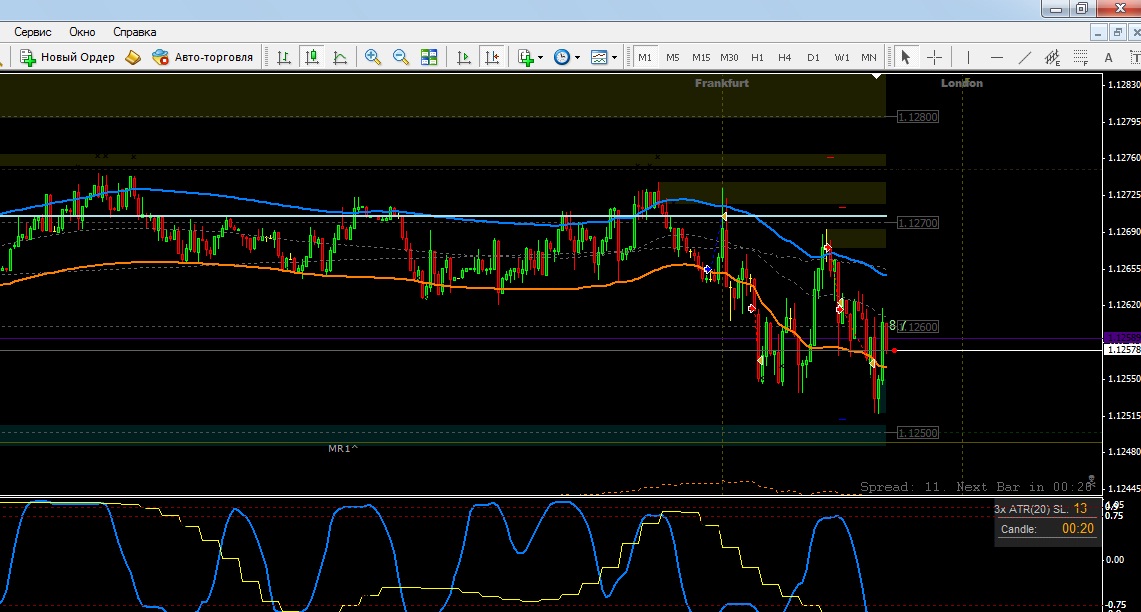Switch to W1 weekly timeframe
This screenshot has width=1141, height=612.
(841, 57)
